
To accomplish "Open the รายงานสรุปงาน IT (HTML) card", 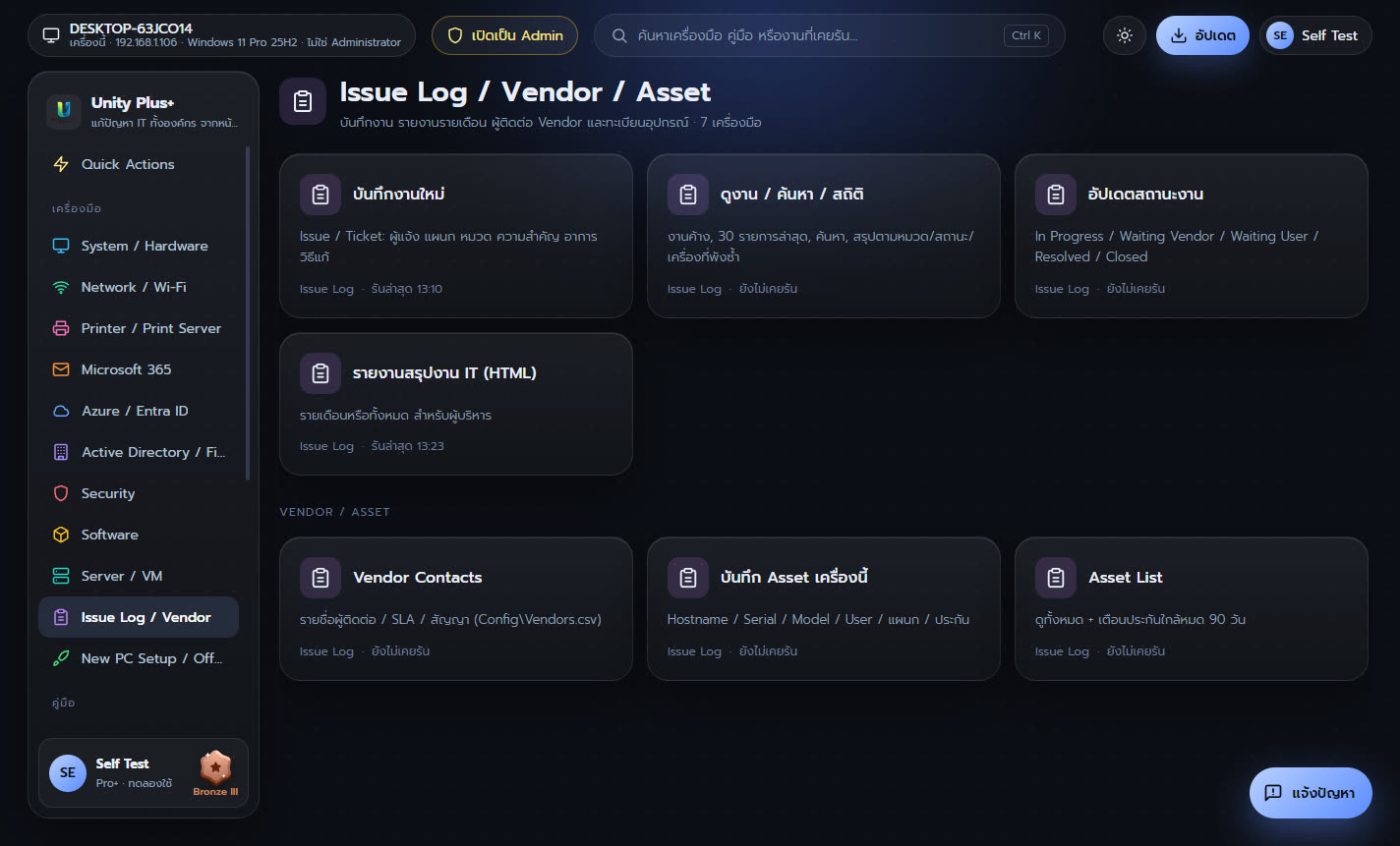I will [x=456, y=404].
